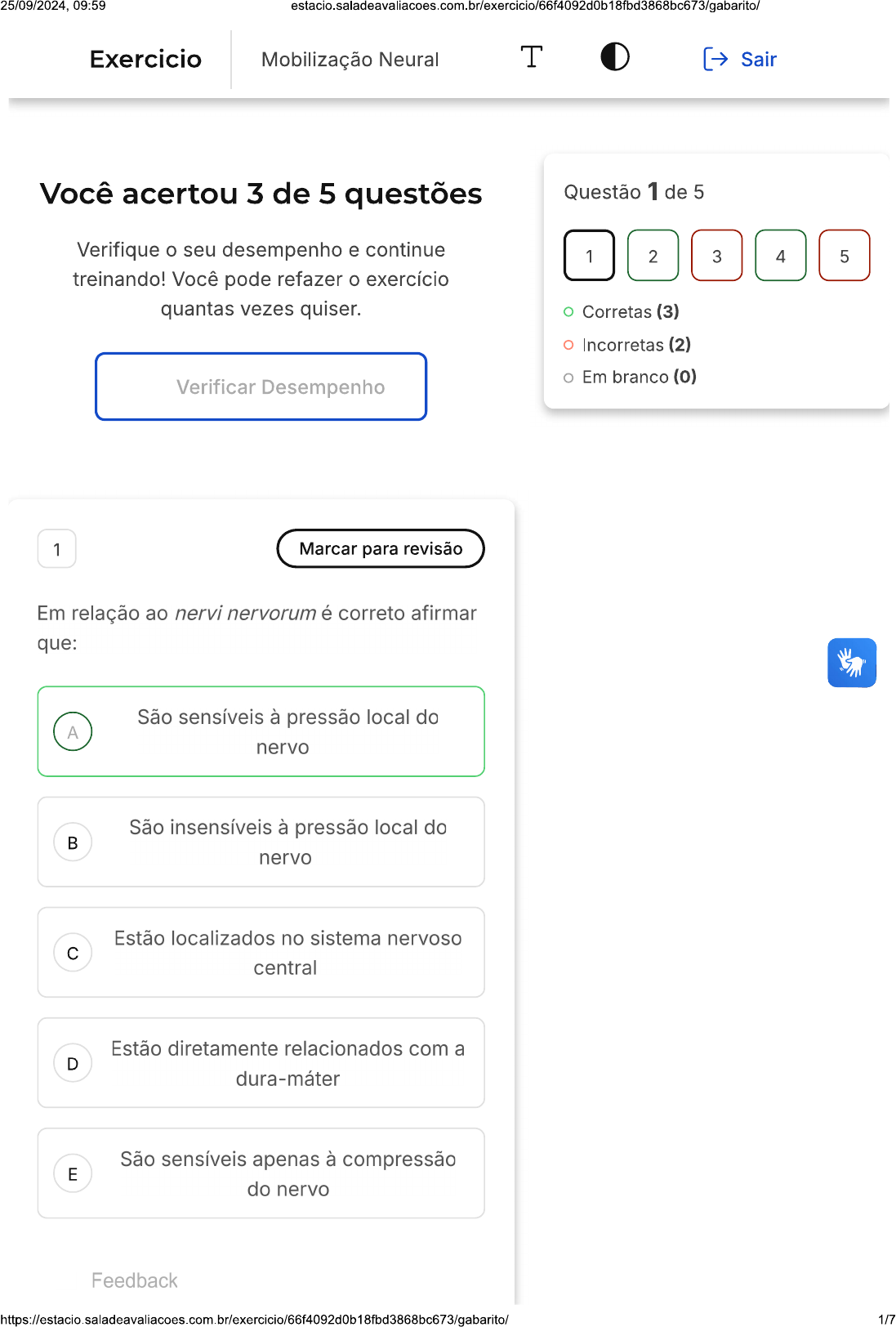Toggle the high contrast mode icon
The image size is (896, 1327).
[x=614, y=57]
